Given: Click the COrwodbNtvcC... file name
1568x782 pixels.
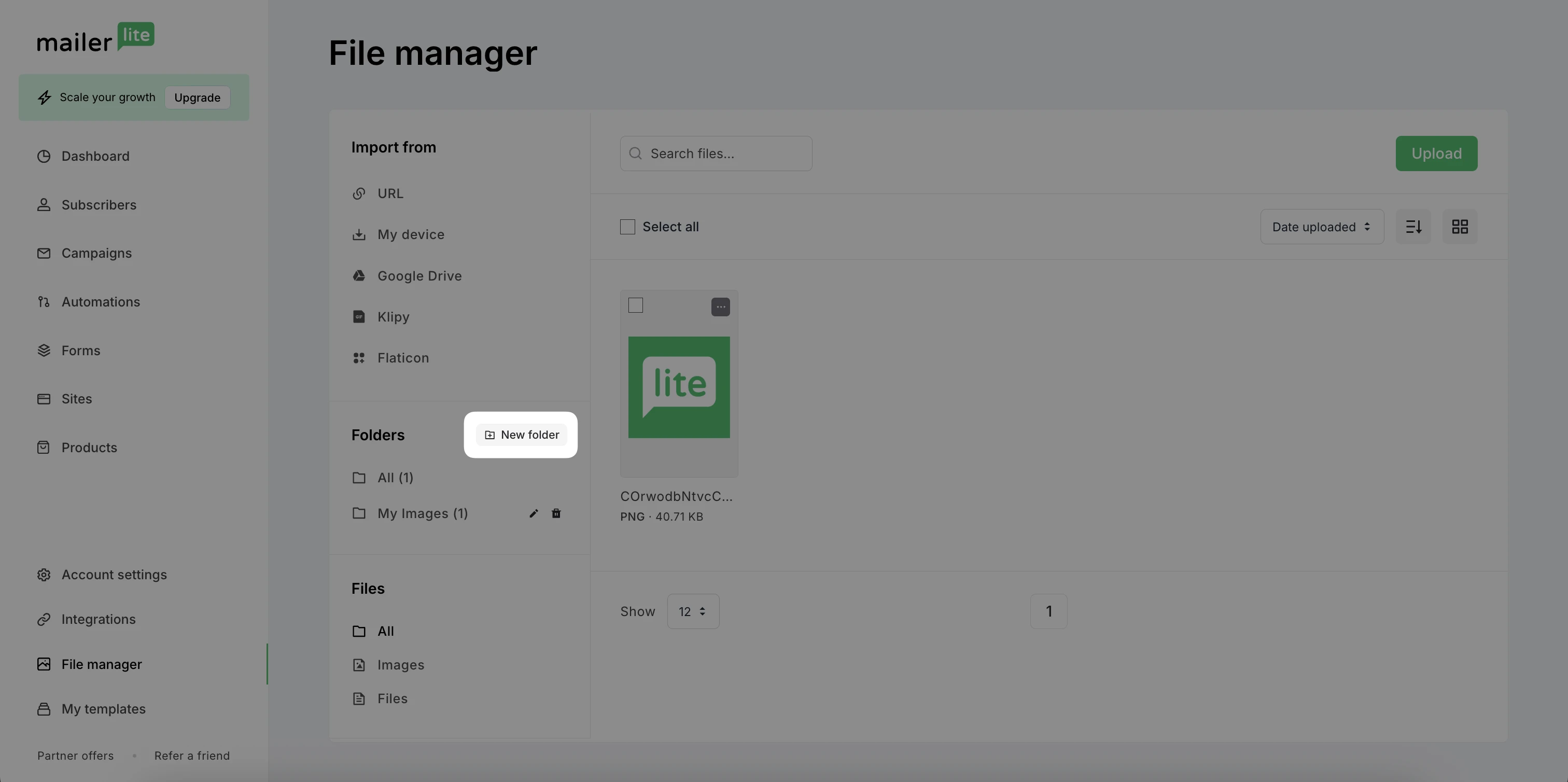Looking at the screenshot, I should [676, 497].
